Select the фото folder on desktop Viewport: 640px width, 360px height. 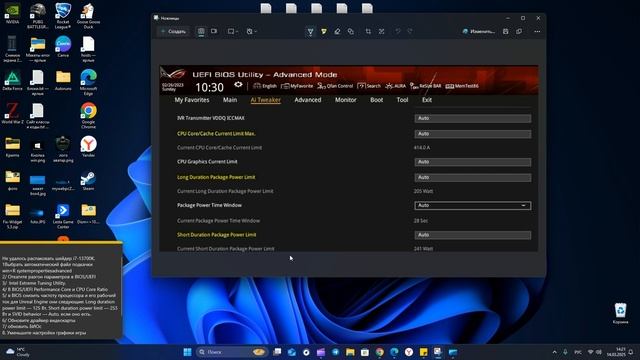(12, 180)
